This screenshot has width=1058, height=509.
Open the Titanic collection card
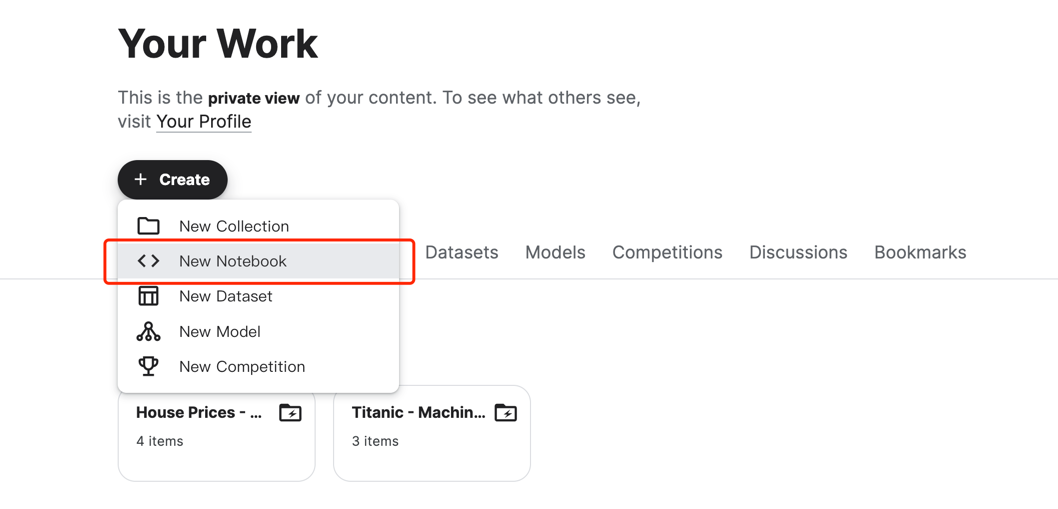(x=432, y=433)
